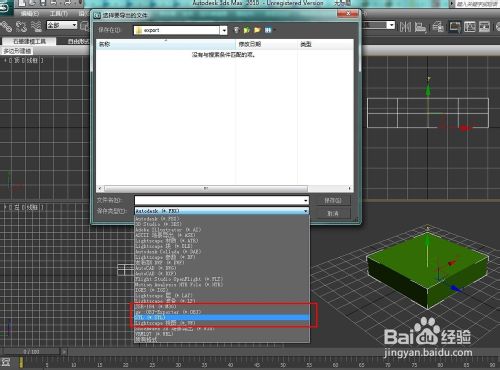Open the mini curve editor icon by timeline
The width and height of the screenshot is (500, 370).
coord(6,362)
